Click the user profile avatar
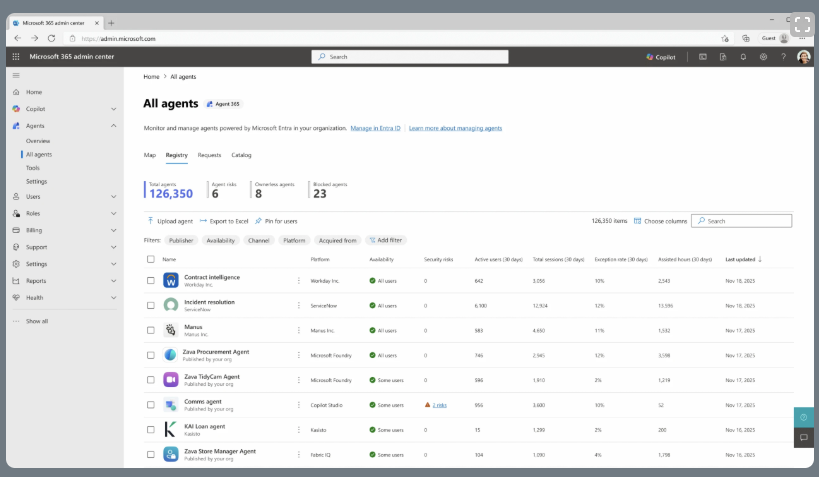This screenshot has width=819, height=477. 804,57
